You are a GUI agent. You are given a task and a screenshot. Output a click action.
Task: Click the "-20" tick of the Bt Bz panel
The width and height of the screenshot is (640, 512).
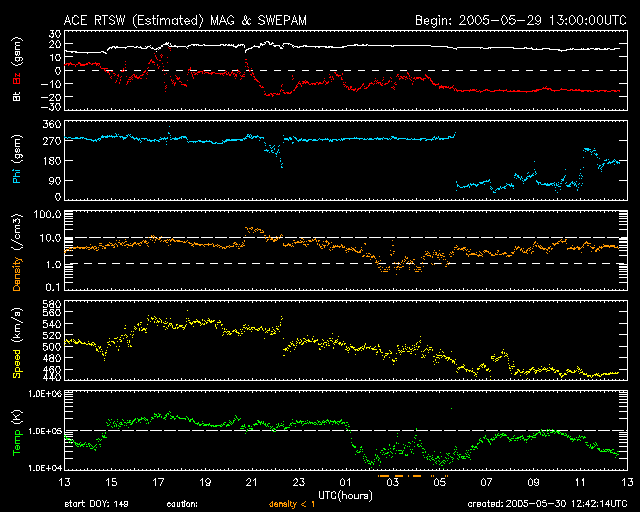[51, 97]
